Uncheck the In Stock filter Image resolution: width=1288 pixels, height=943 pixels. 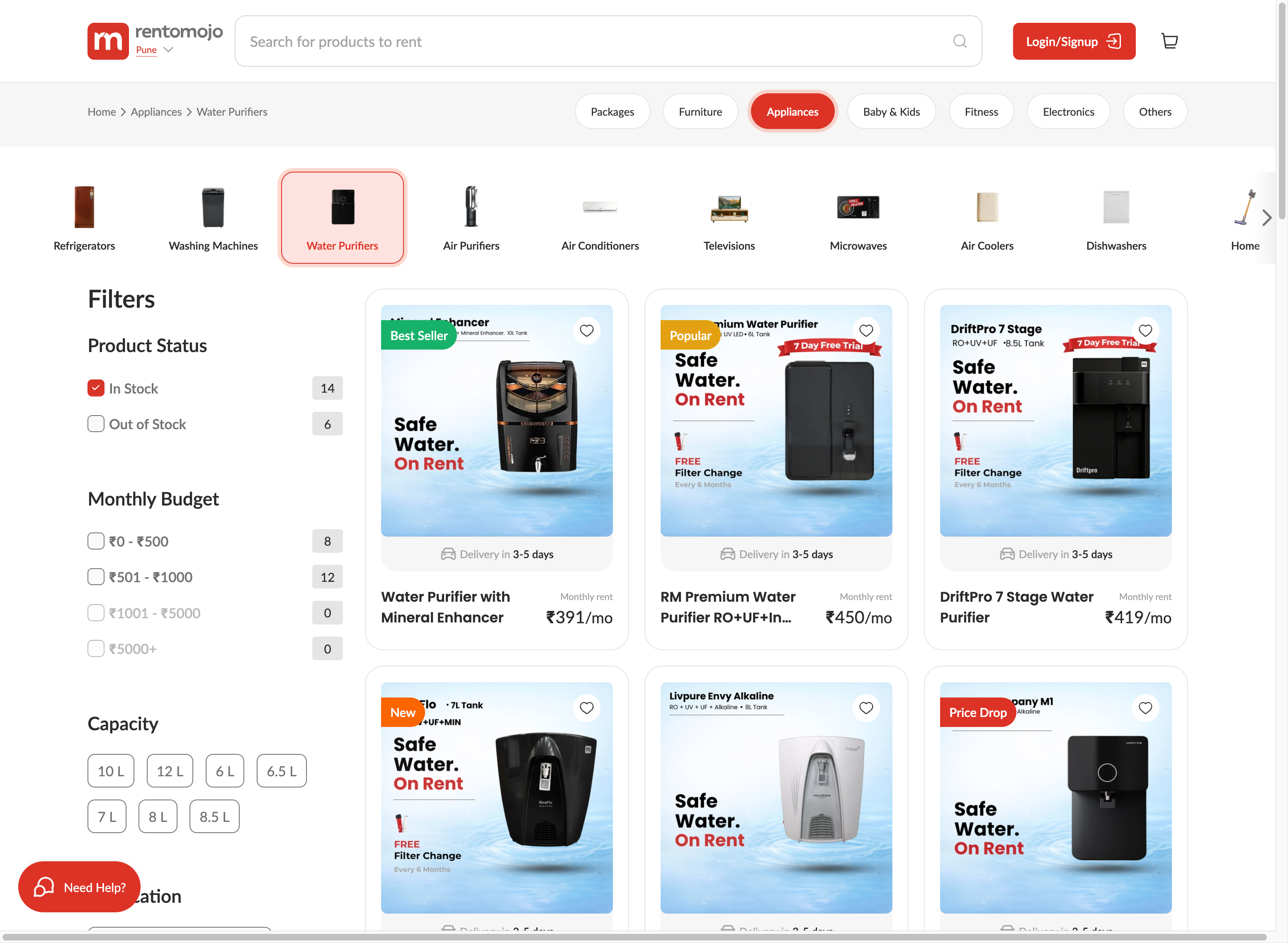coord(96,388)
